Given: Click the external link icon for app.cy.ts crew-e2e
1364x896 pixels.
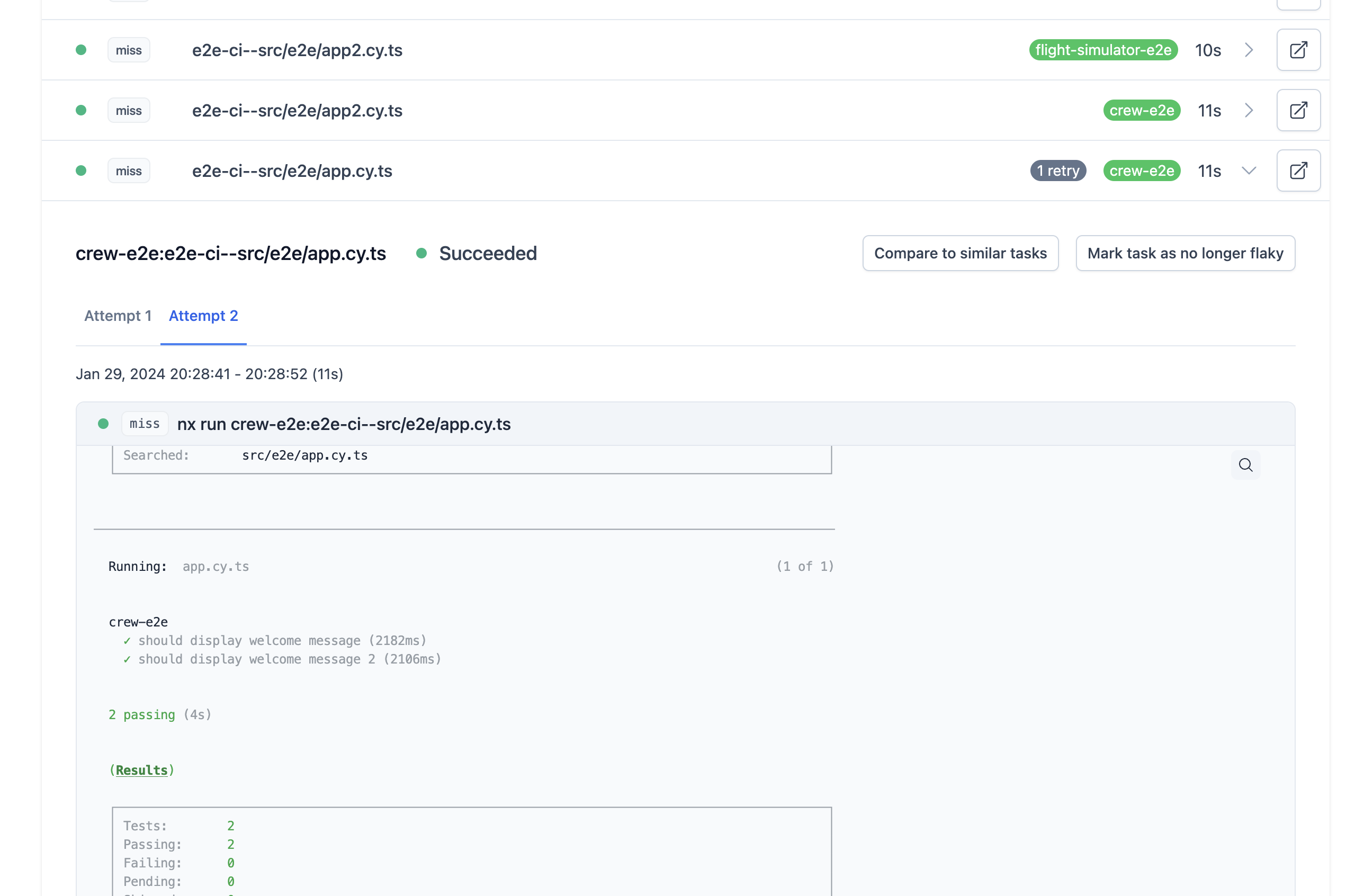Looking at the screenshot, I should [x=1298, y=170].
